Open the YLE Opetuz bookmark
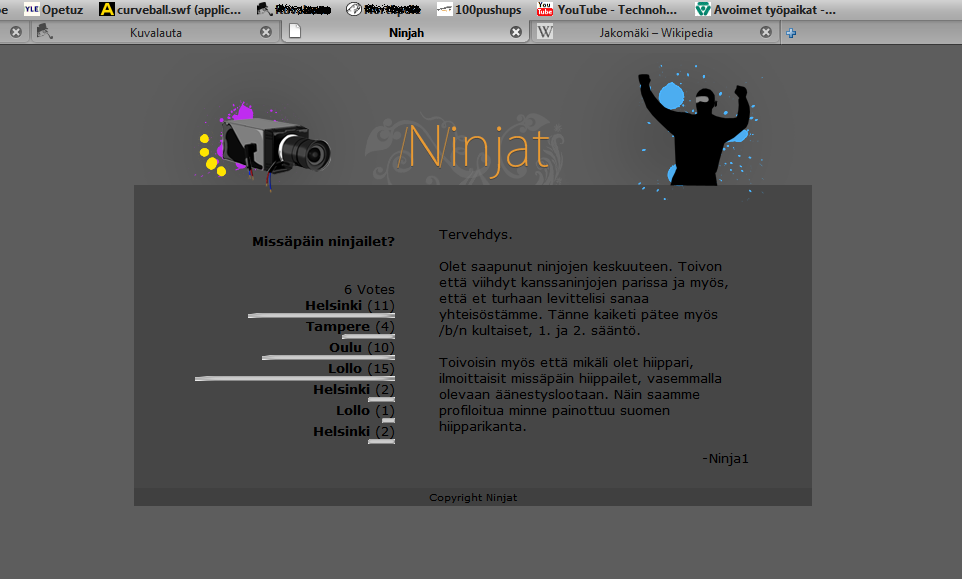This screenshot has width=962, height=579. click(54, 9)
